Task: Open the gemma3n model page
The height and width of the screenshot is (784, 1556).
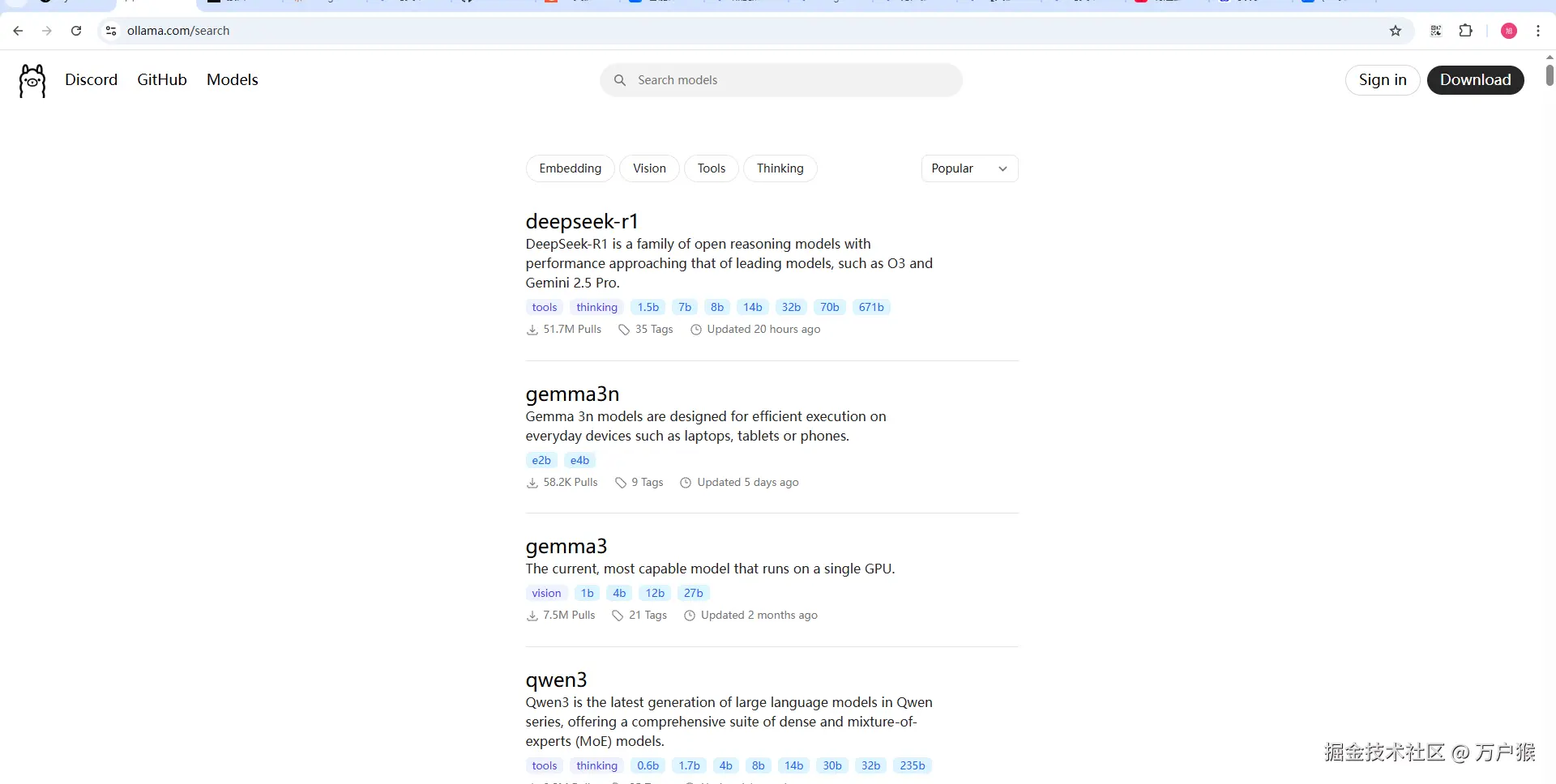Action: (572, 394)
